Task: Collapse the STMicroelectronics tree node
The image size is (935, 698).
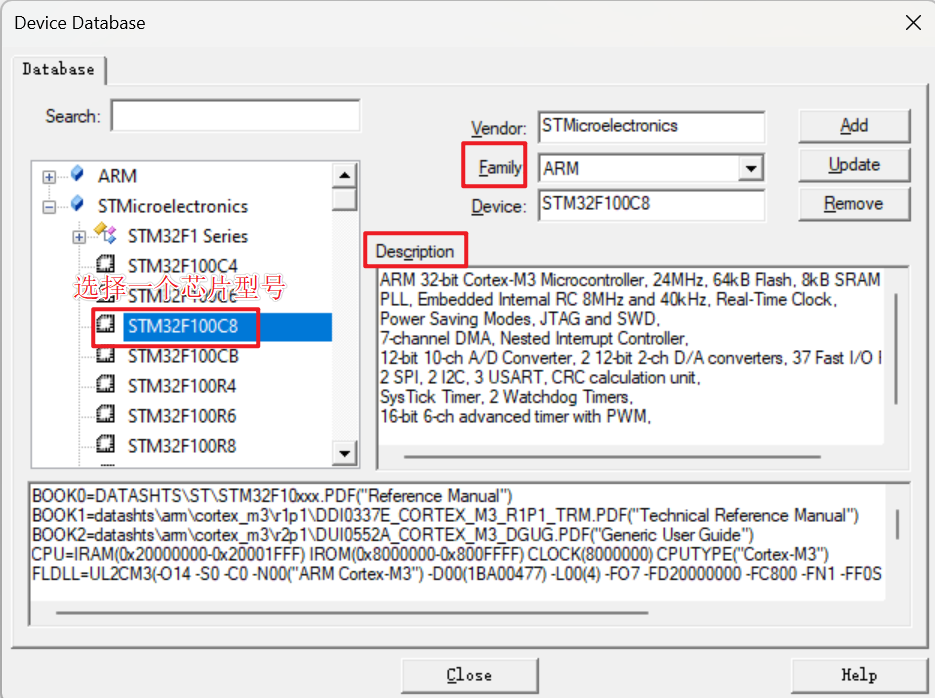Action: click(x=49, y=207)
